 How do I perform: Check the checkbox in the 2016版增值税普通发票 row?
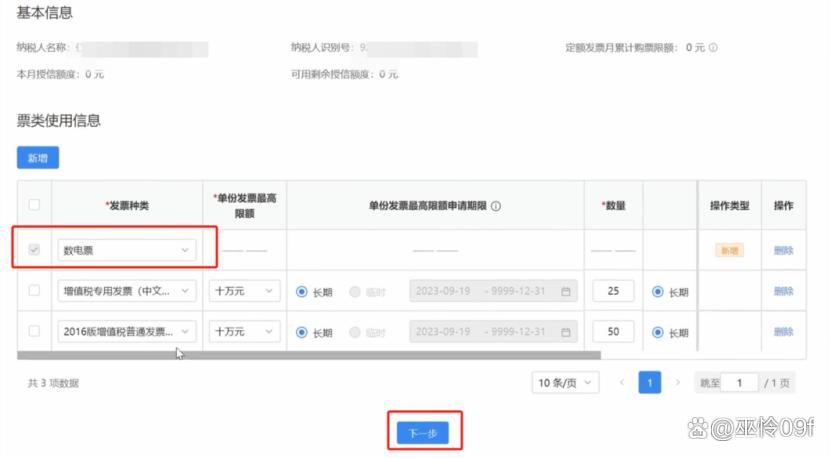point(34,331)
